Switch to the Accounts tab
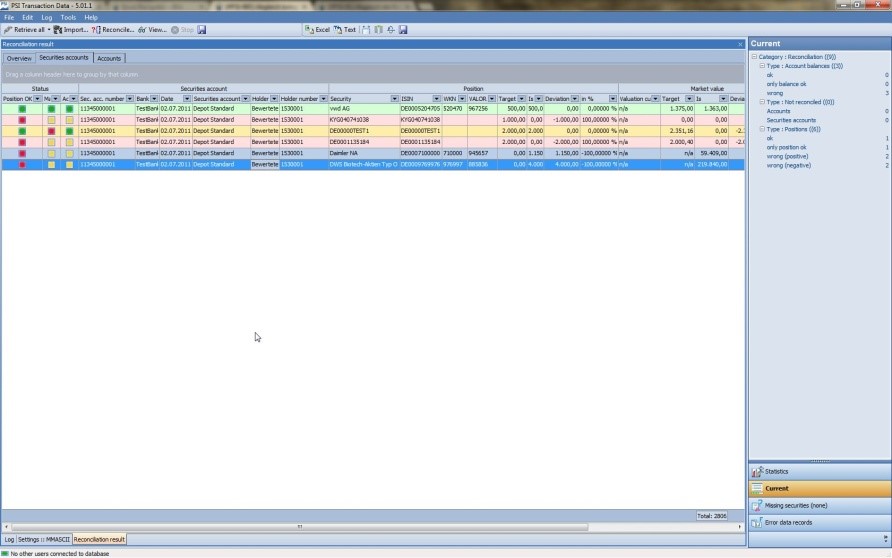The height and width of the screenshot is (558, 892). tap(109, 58)
